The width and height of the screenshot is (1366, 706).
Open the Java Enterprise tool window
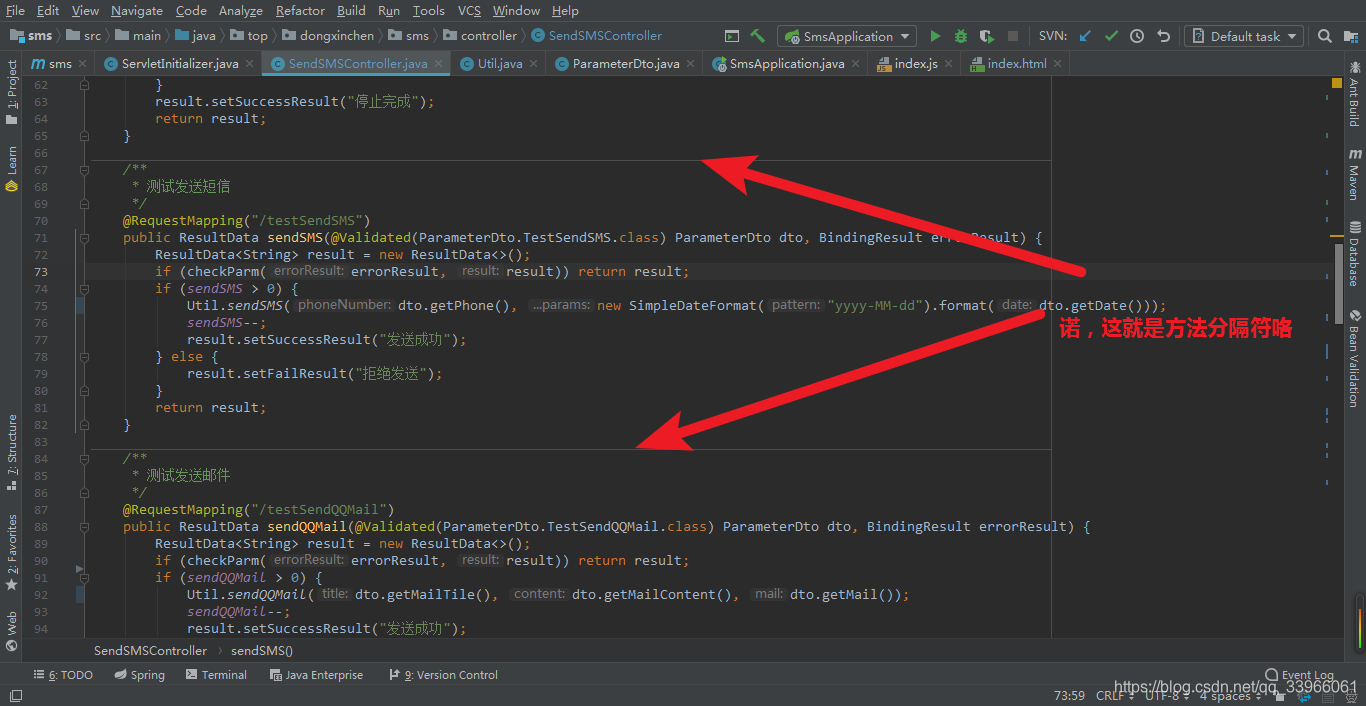coord(316,675)
